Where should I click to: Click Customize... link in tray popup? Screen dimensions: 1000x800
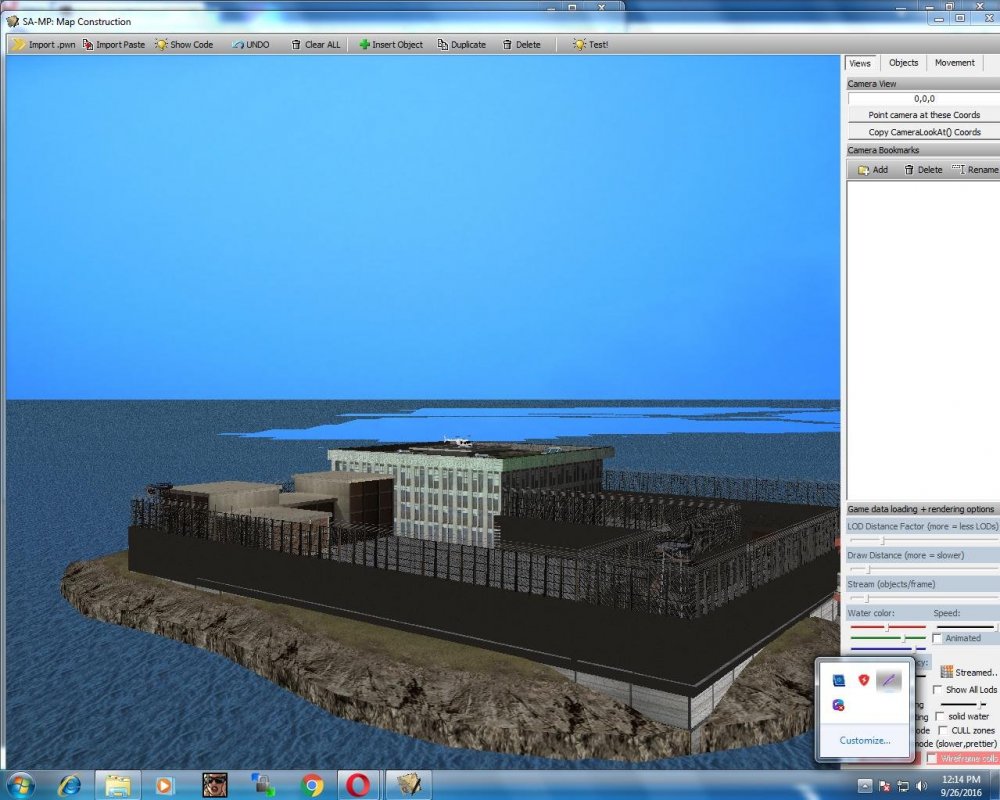[x=864, y=741]
